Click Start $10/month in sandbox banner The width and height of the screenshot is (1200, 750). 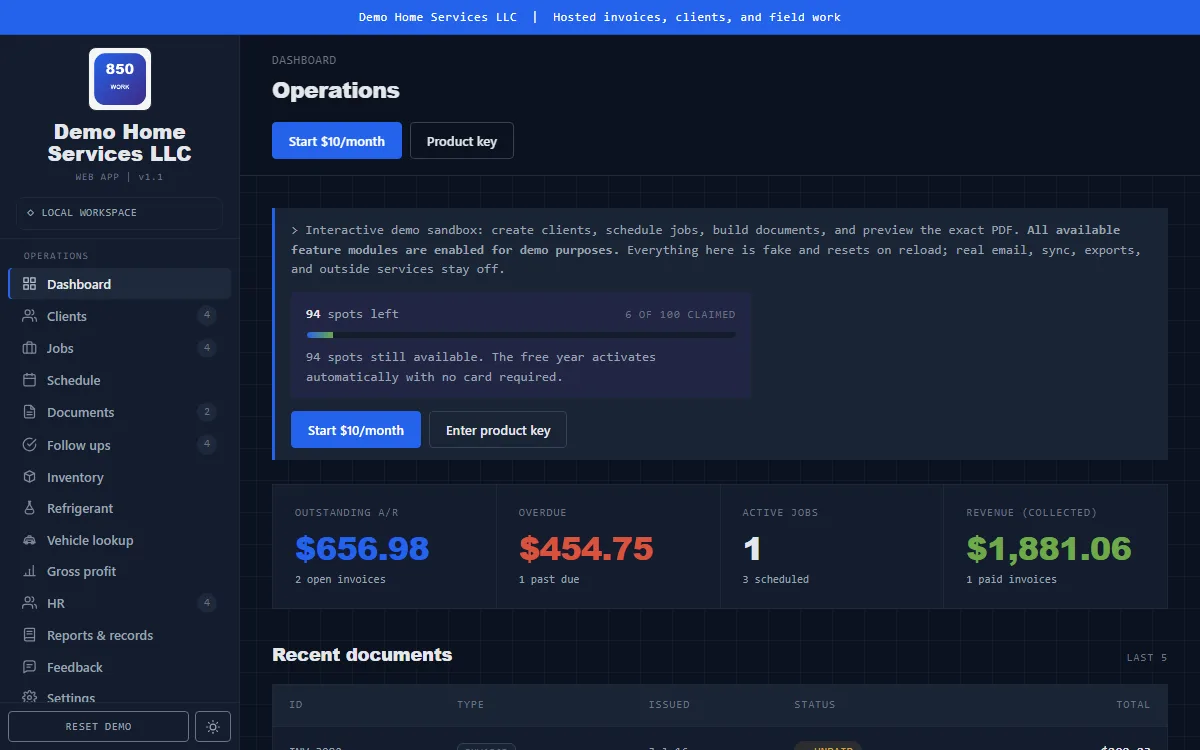pos(356,430)
